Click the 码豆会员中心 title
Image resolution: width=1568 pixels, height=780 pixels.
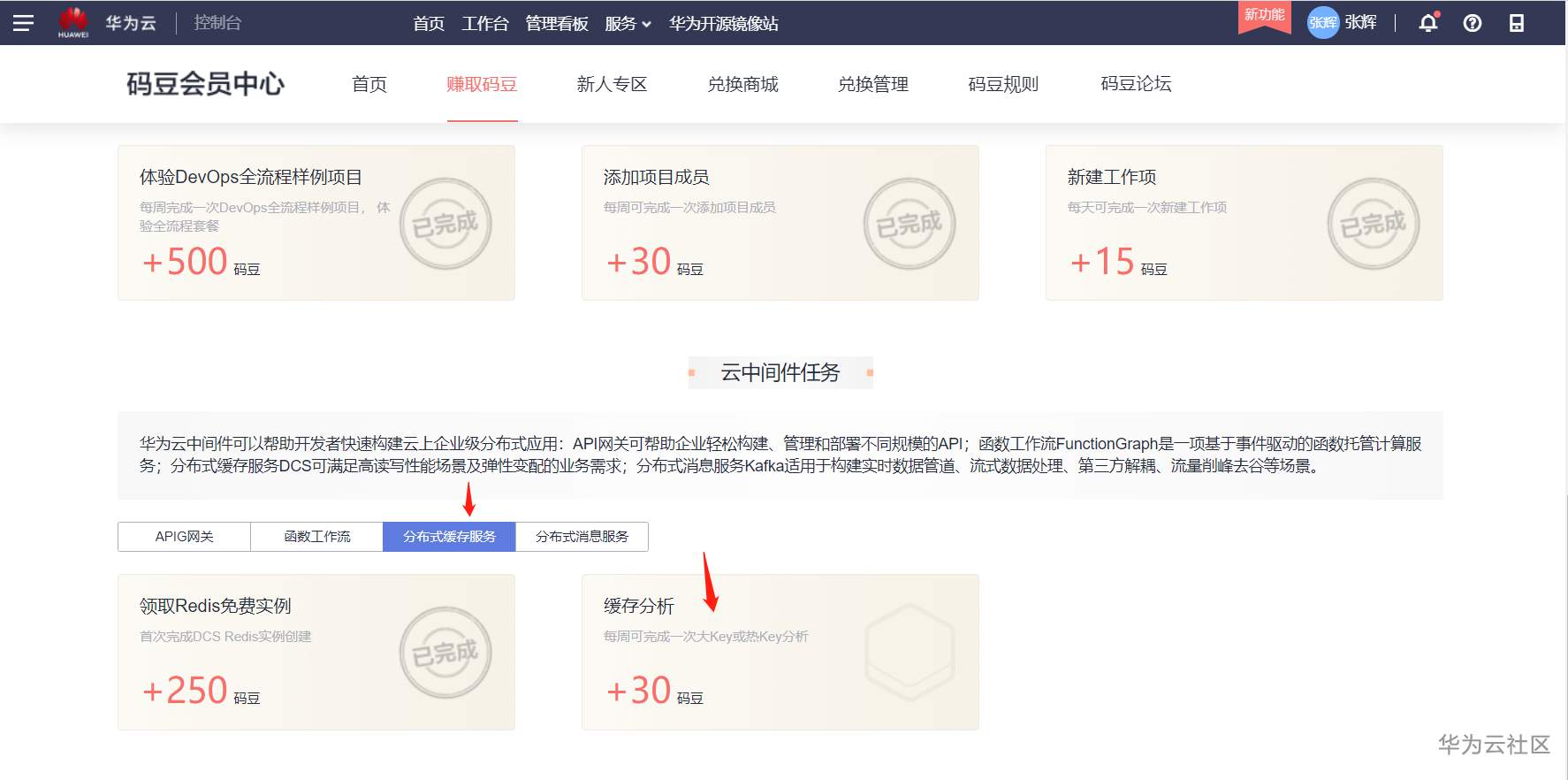[x=206, y=84]
